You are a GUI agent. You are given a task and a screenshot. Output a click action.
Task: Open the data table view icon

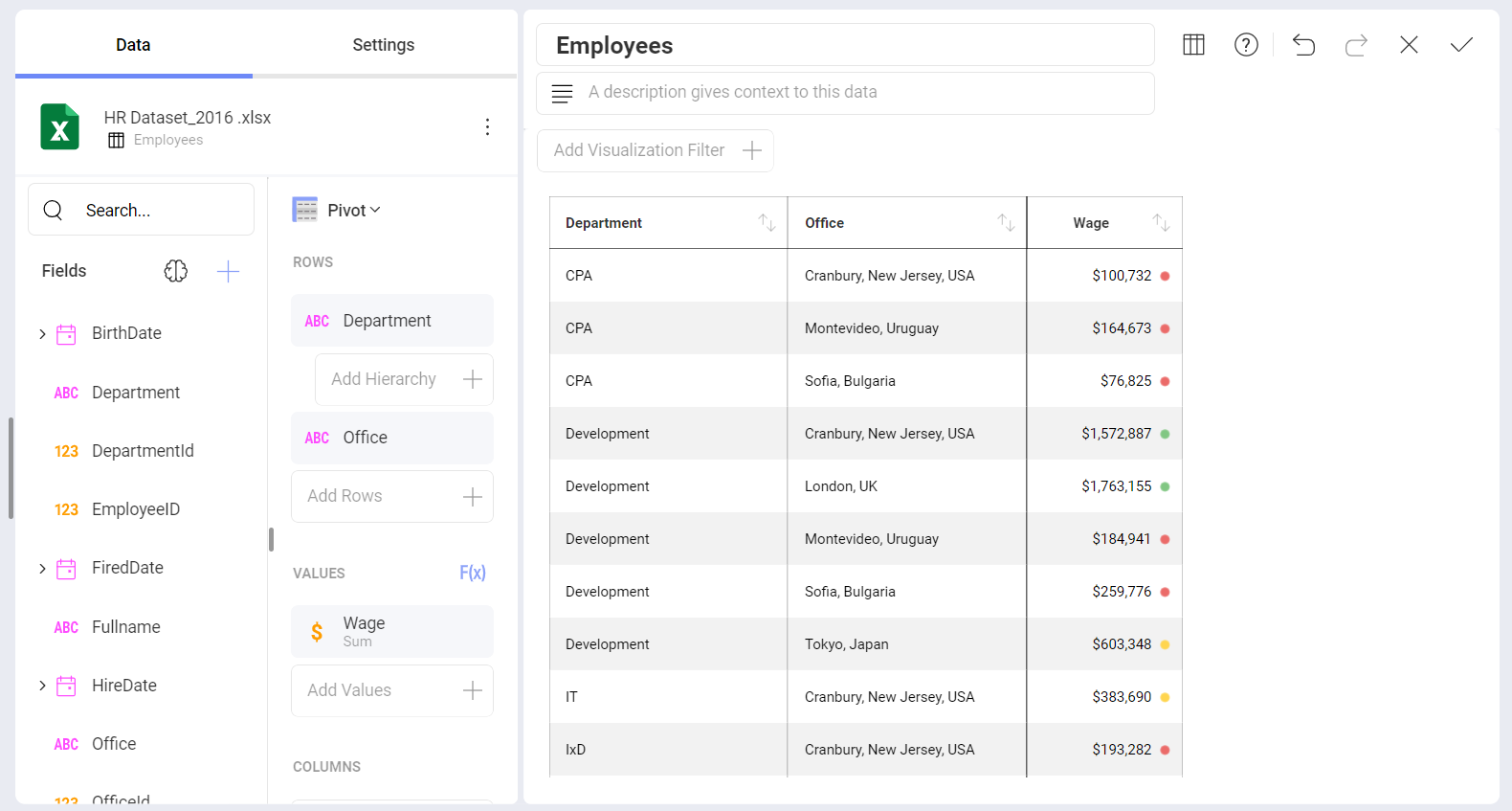pyautogui.click(x=1193, y=45)
